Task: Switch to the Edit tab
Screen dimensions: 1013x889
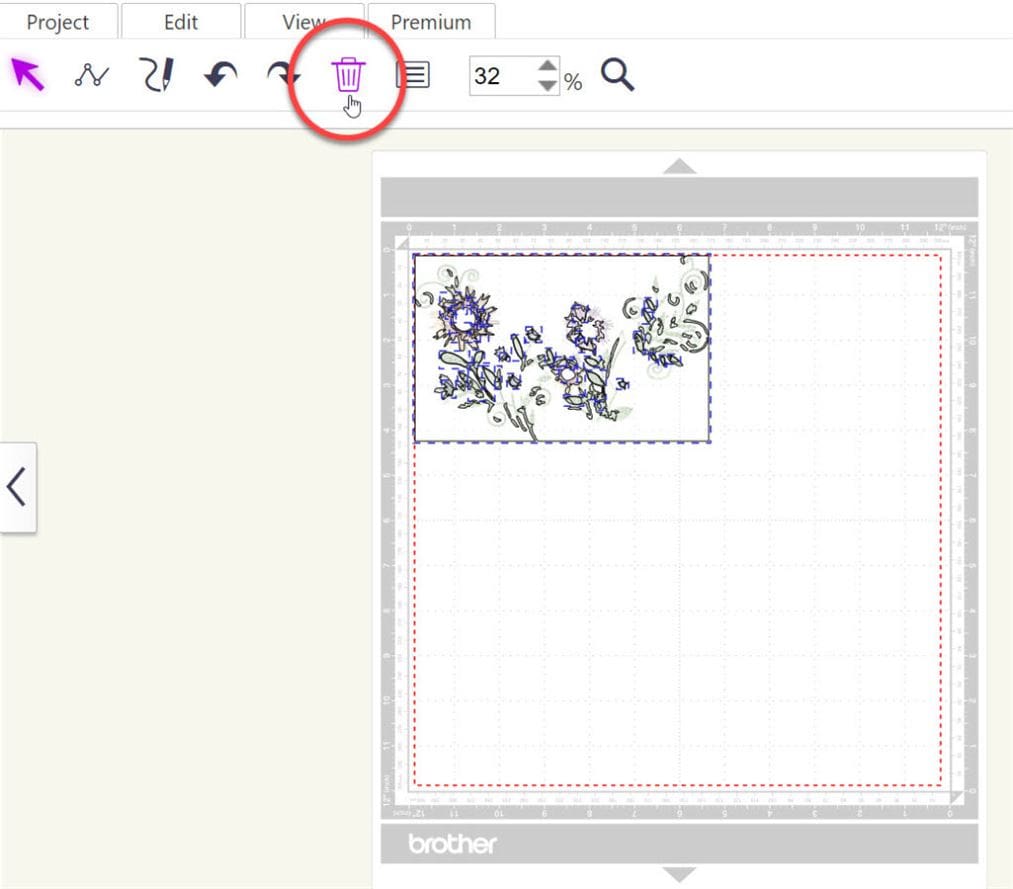Action: coord(180,21)
